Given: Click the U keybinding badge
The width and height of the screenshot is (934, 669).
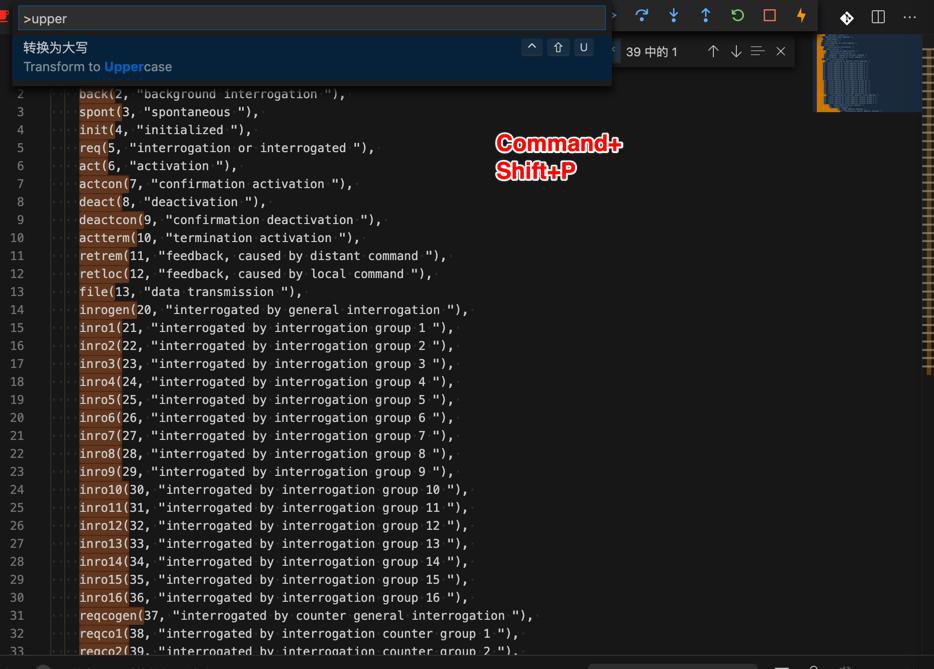Looking at the screenshot, I should click(x=584, y=47).
